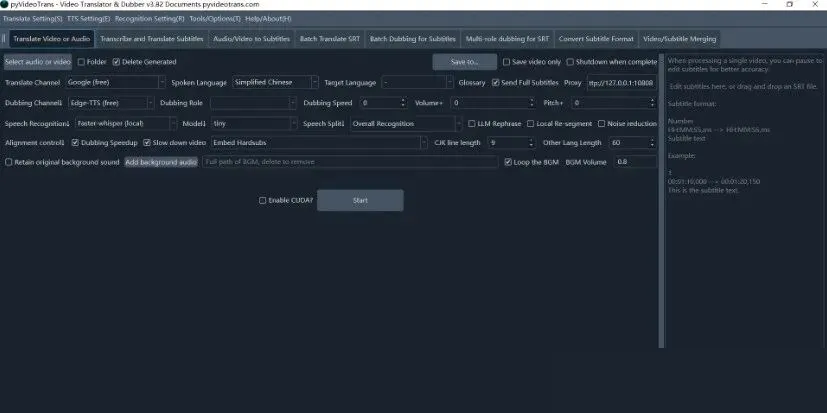This screenshot has height=413, width=827.
Task: Click the Glossary button
Action: click(472, 83)
